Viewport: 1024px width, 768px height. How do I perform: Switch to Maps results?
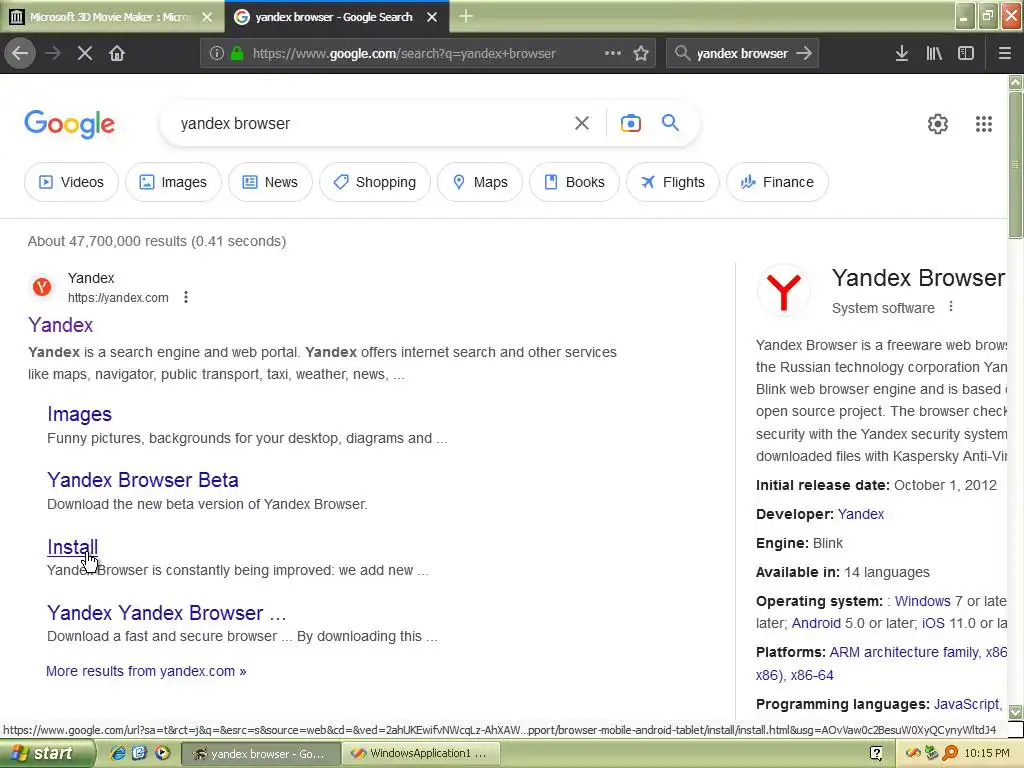(480, 182)
